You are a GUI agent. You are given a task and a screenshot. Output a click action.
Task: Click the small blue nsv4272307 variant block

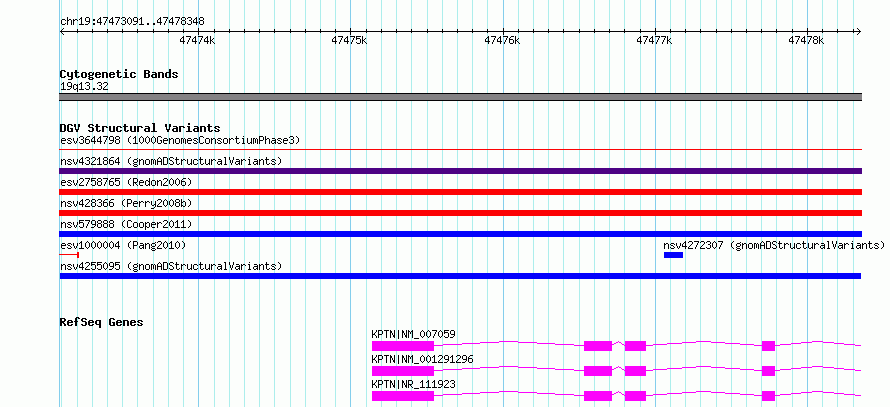(x=673, y=255)
